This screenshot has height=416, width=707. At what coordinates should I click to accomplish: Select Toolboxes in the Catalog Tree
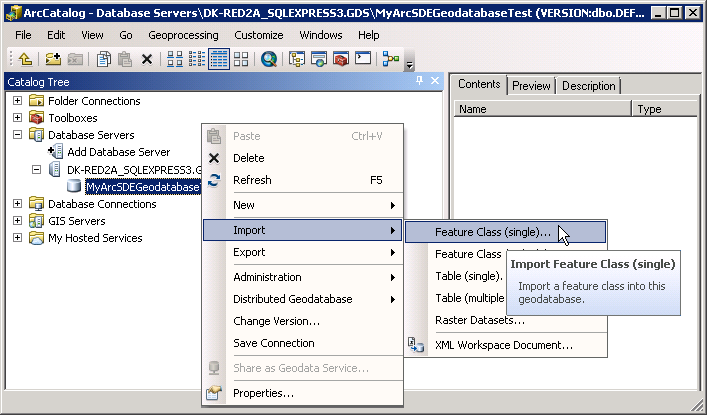pyautogui.click(x=73, y=118)
